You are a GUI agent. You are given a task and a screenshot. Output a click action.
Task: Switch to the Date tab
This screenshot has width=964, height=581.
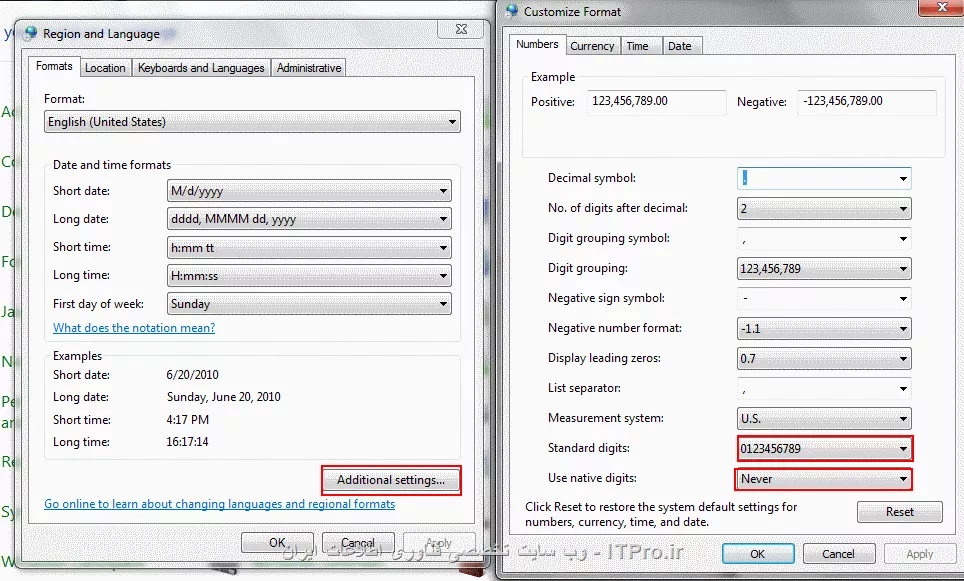tap(680, 46)
